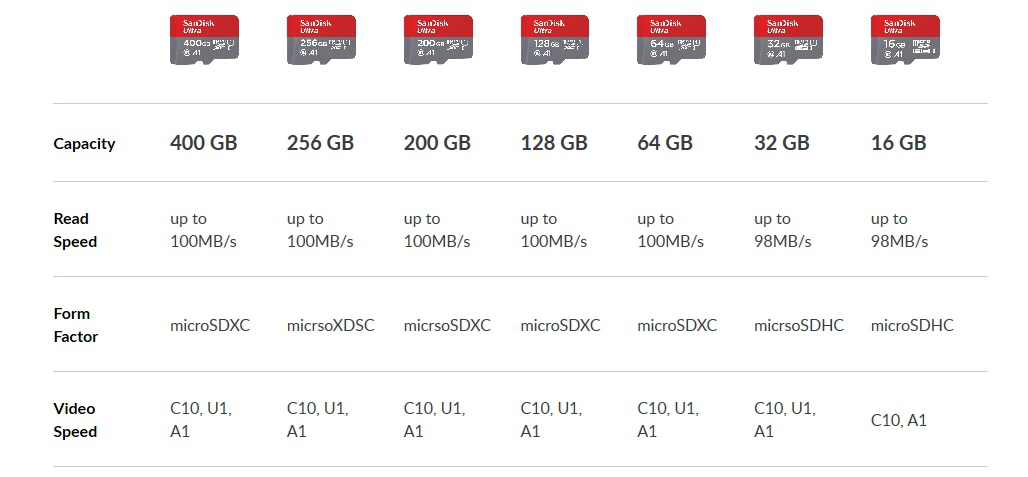Select the Form Factor row label
Image resolution: width=1028 pixels, height=477 pixels.
coord(75,325)
